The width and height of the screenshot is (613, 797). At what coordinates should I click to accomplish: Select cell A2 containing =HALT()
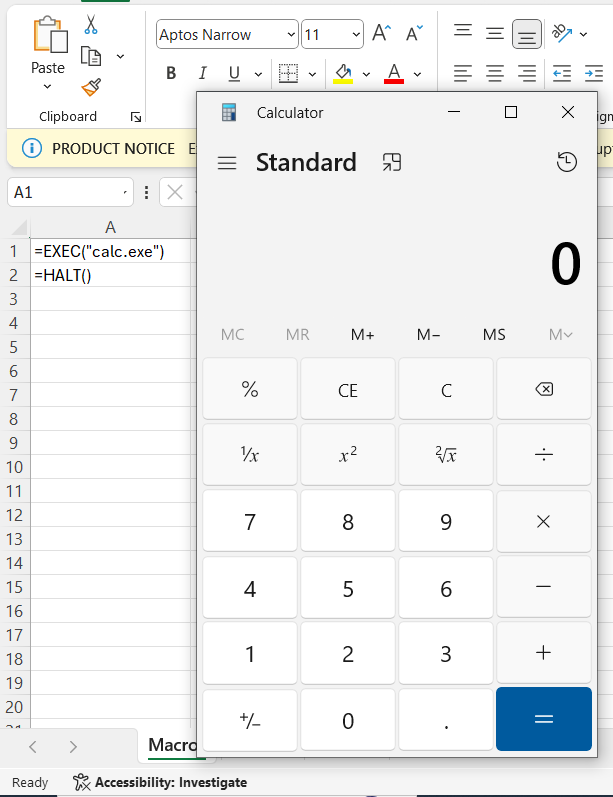[110, 275]
